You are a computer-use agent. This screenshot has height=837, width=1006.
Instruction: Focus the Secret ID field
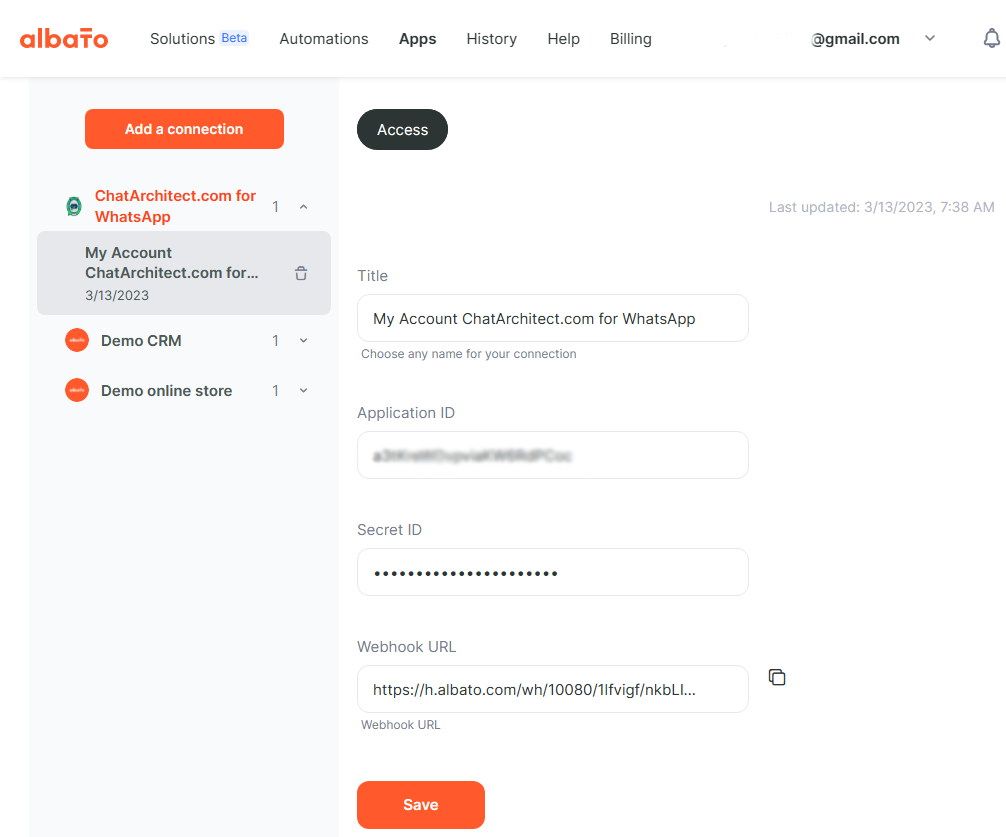(553, 572)
